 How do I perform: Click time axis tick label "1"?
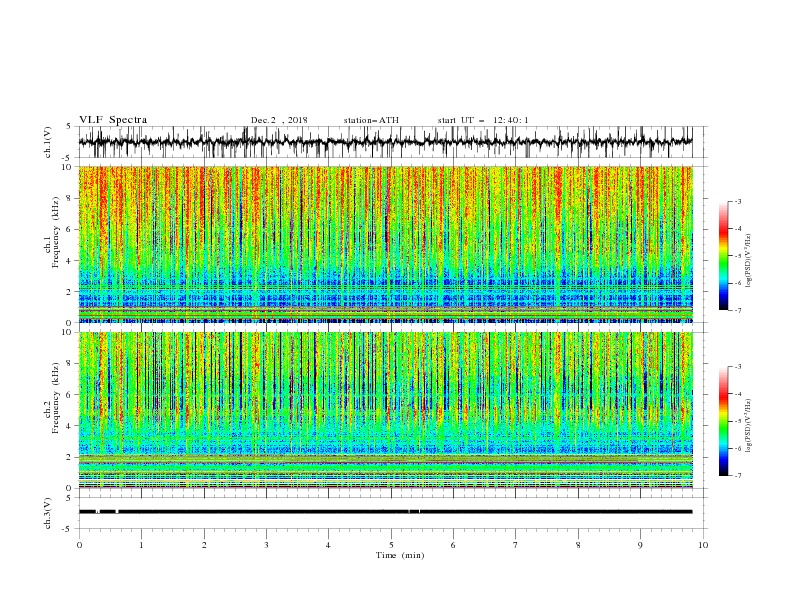(141, 545)
